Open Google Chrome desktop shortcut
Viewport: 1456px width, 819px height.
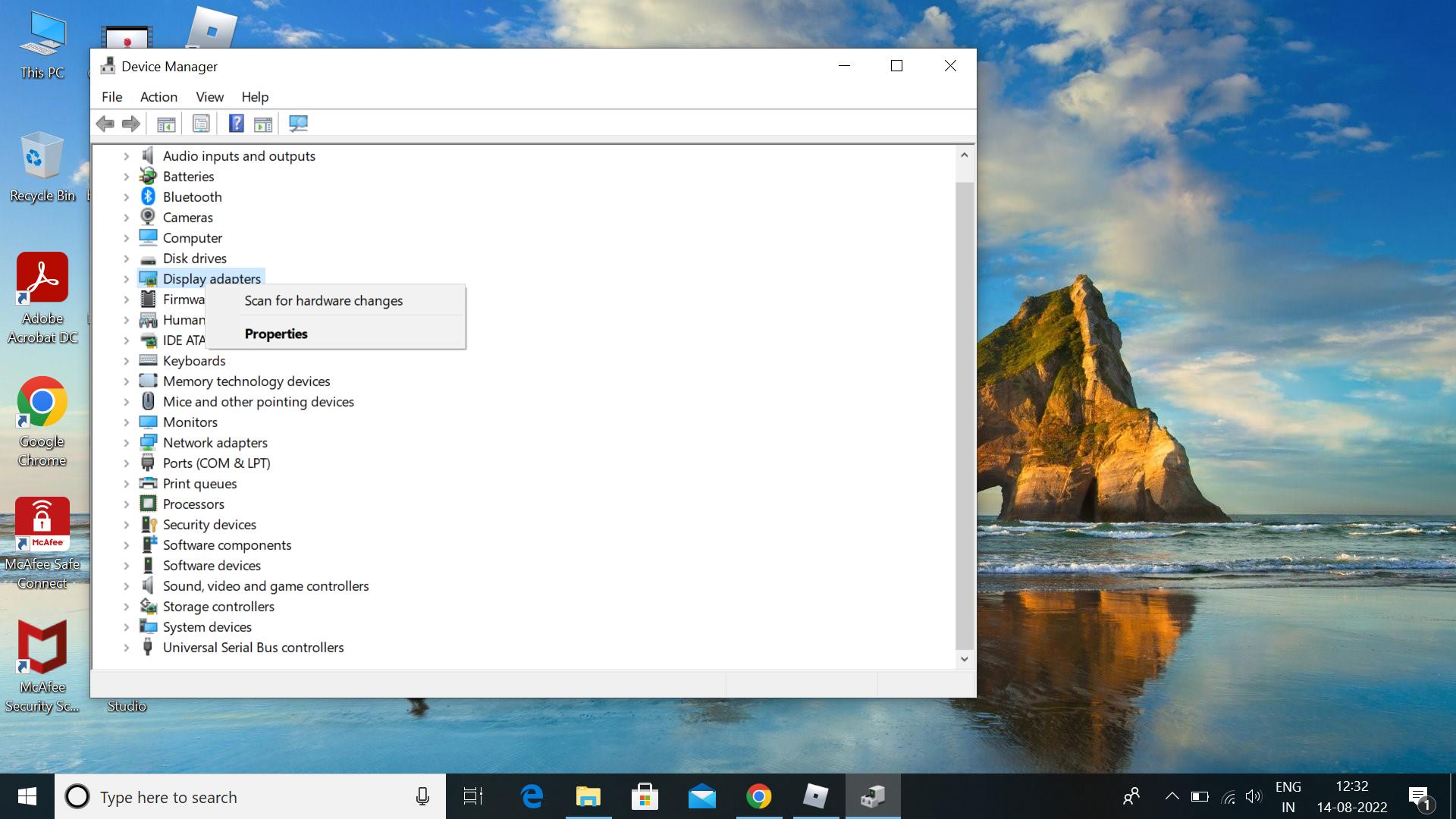42,422
